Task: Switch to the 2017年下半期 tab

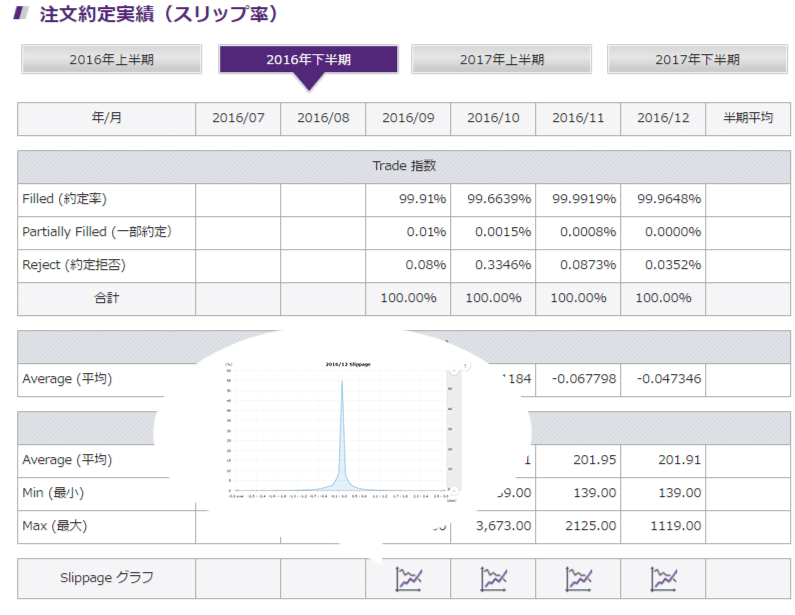Action: click(697, 59)
